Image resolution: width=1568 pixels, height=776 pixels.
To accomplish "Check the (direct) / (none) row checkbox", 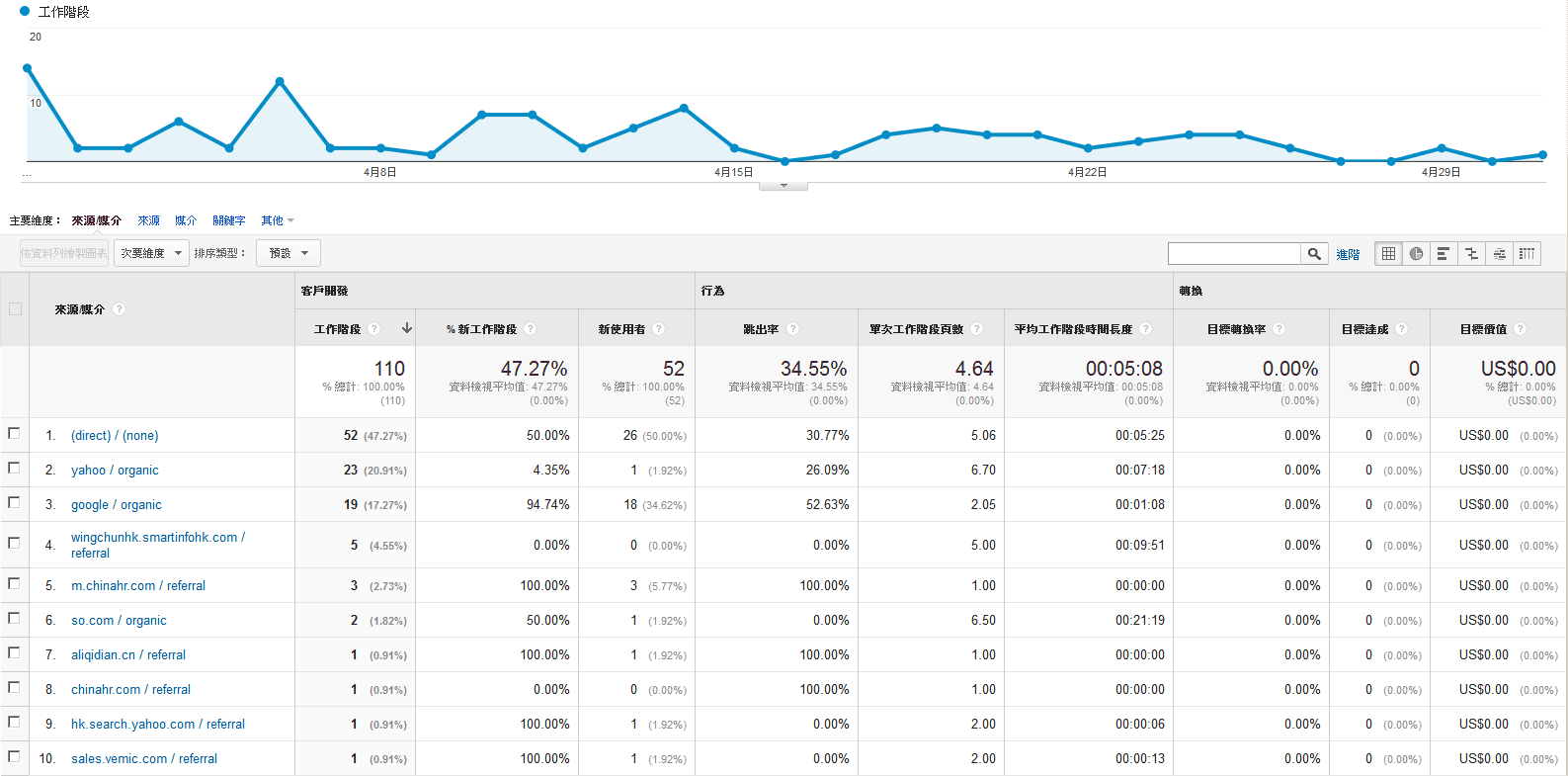I will [14, 433].
